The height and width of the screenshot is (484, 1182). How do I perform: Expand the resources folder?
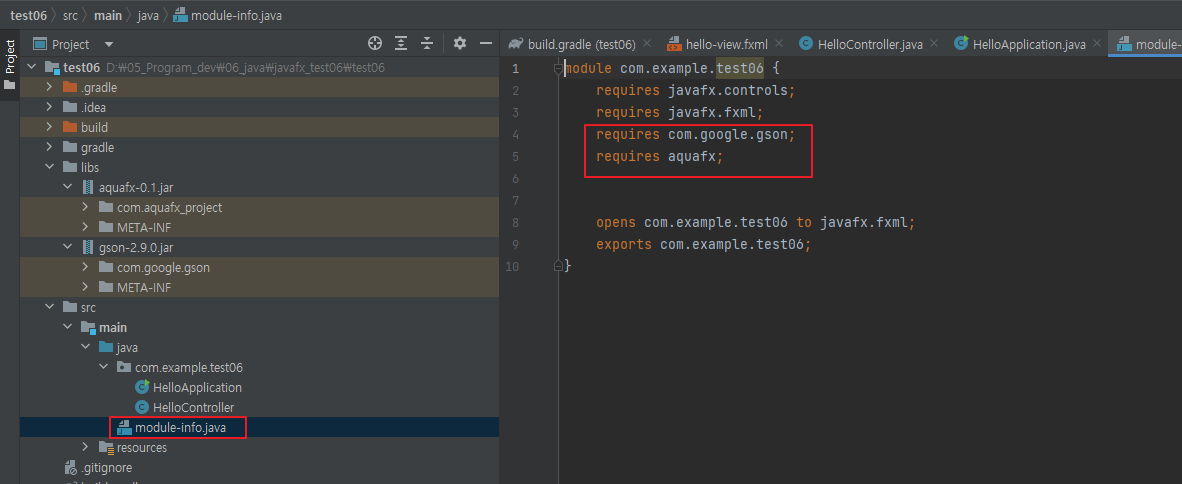[85, 447]
